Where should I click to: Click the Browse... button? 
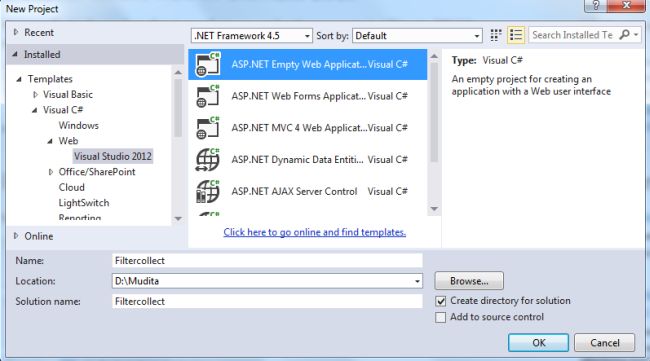pyautogui.click(x=469, y=281)
